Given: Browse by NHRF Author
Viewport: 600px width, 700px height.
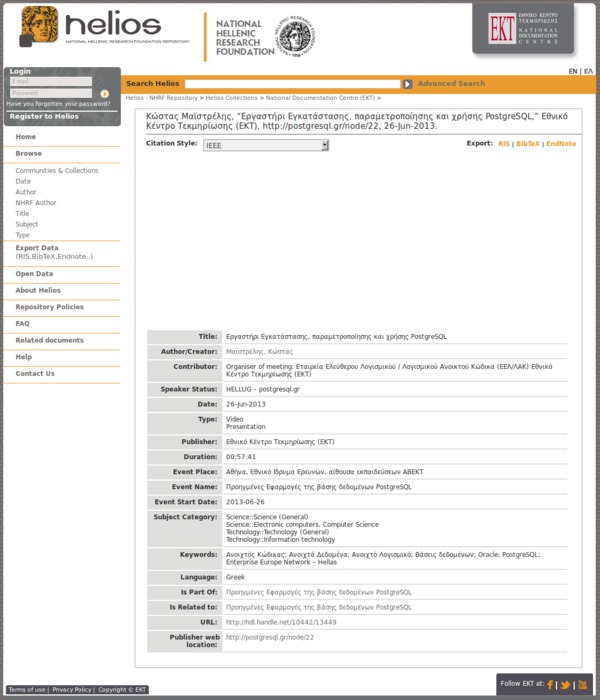Looking at the screenshot, I should (36, 203).
